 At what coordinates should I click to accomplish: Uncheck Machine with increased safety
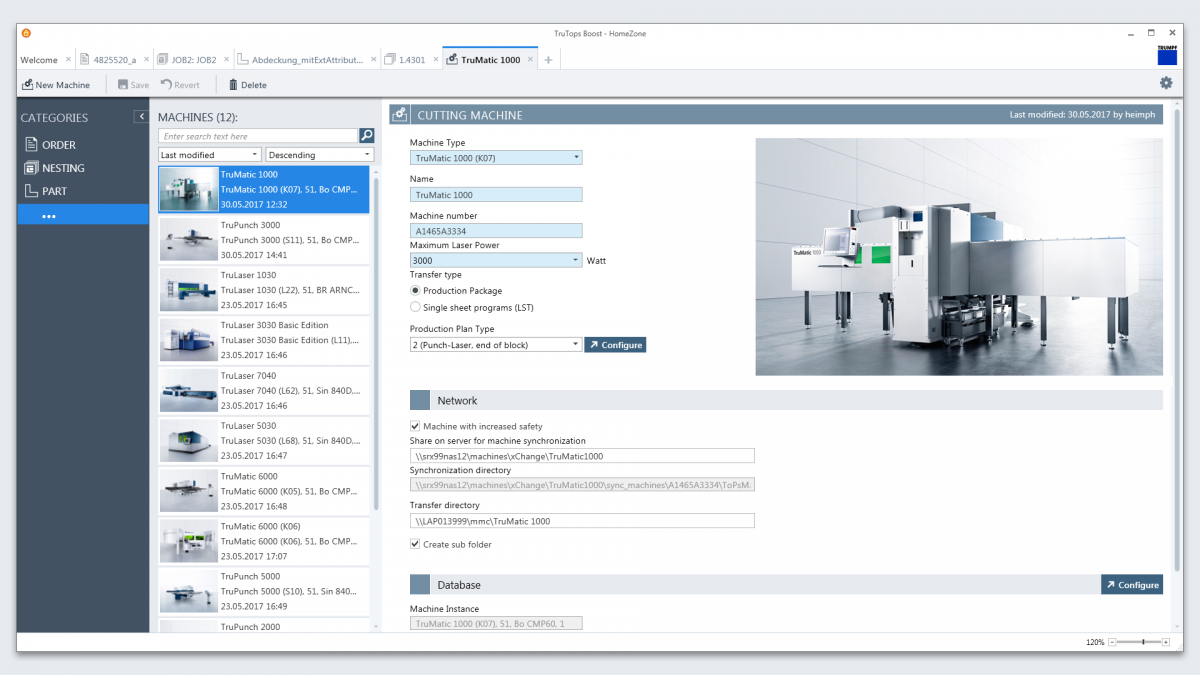(415, 425)
